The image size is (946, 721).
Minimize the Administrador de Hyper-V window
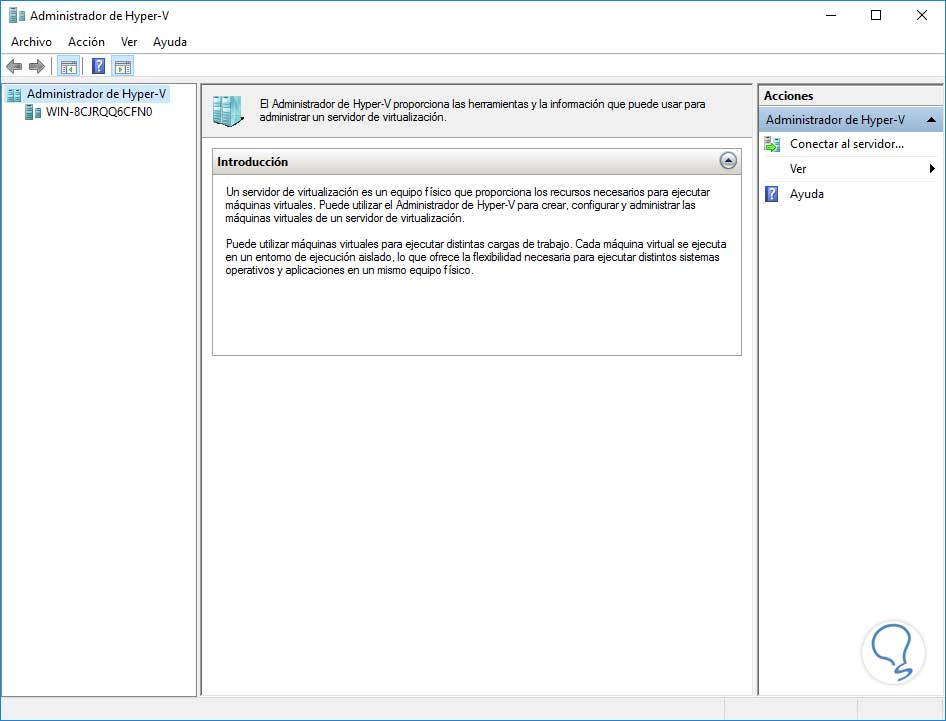tap(831, 16)
